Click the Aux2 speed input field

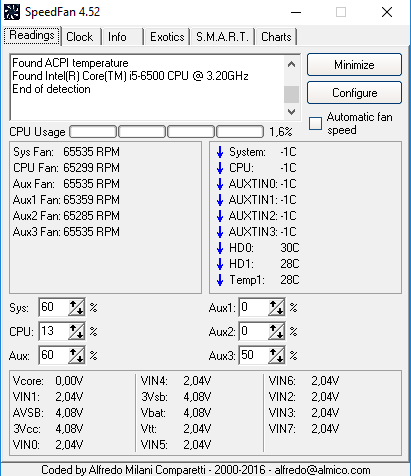pos(254,331)
